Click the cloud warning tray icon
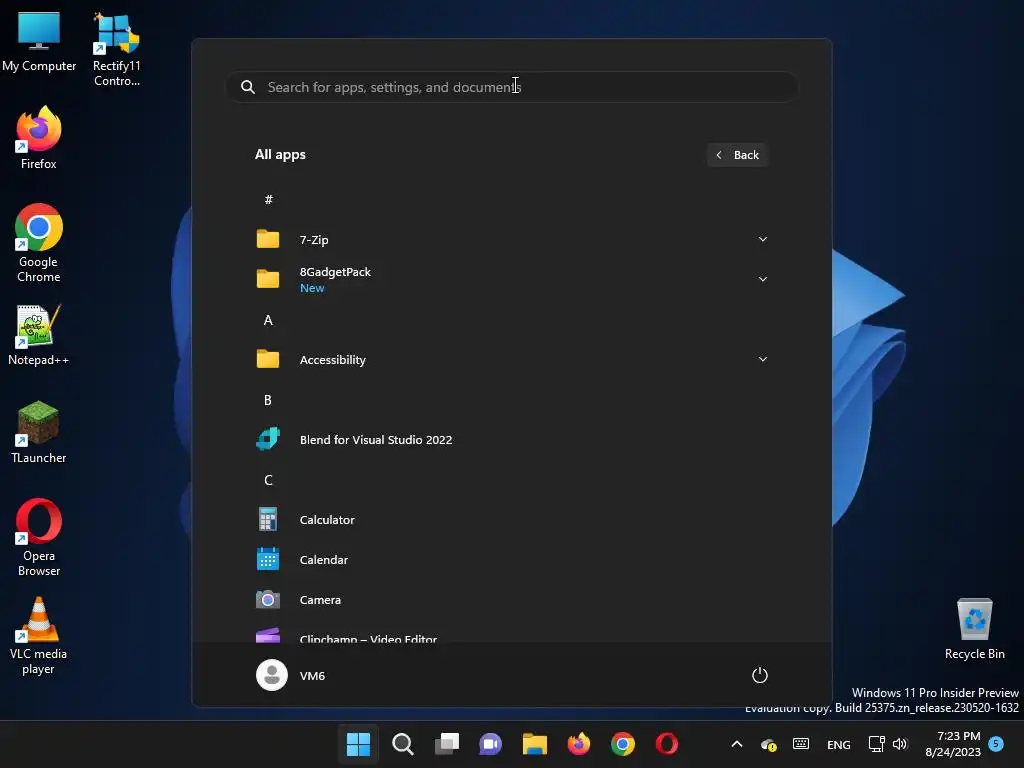This screenshot has height=768, width=1024. coord(769,744)
